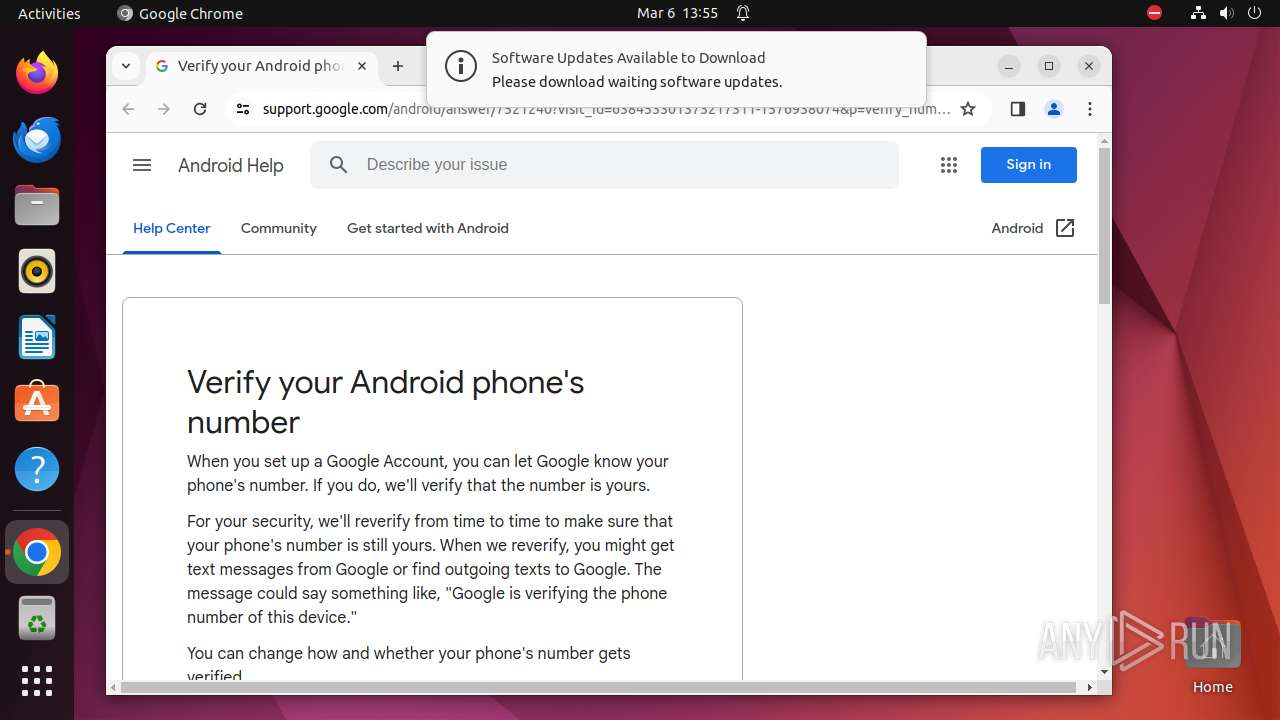Screen dimensions: 1280x720
Task: Open the Chrome profile avatar
Action: pyautogui.click(x=1054, y=109)
